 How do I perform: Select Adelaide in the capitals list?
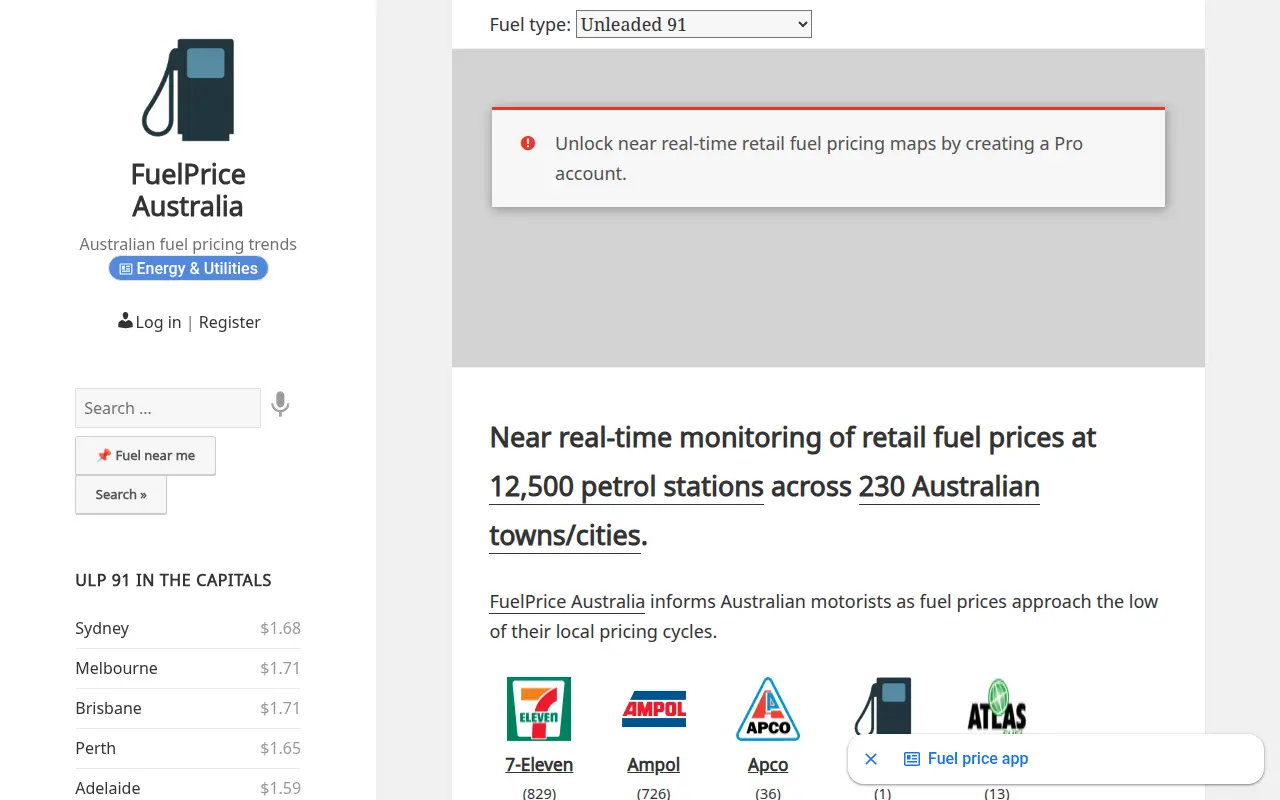tap(107, 788)
